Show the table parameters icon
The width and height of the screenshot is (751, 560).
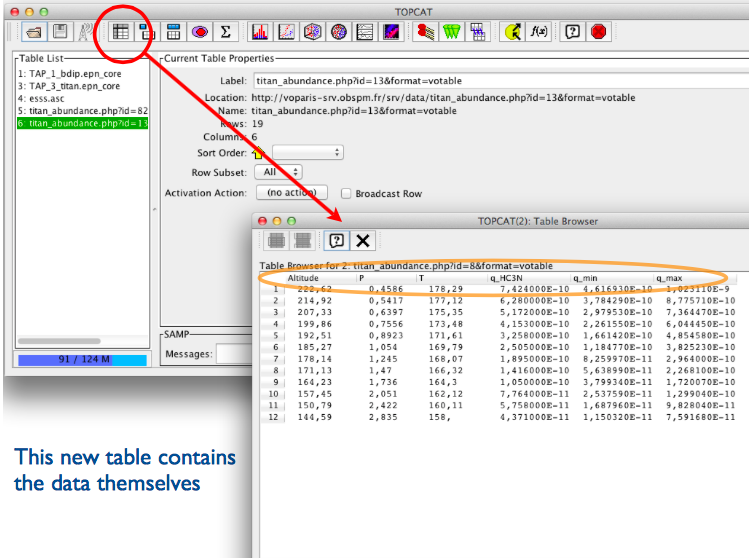pos(147,32)
